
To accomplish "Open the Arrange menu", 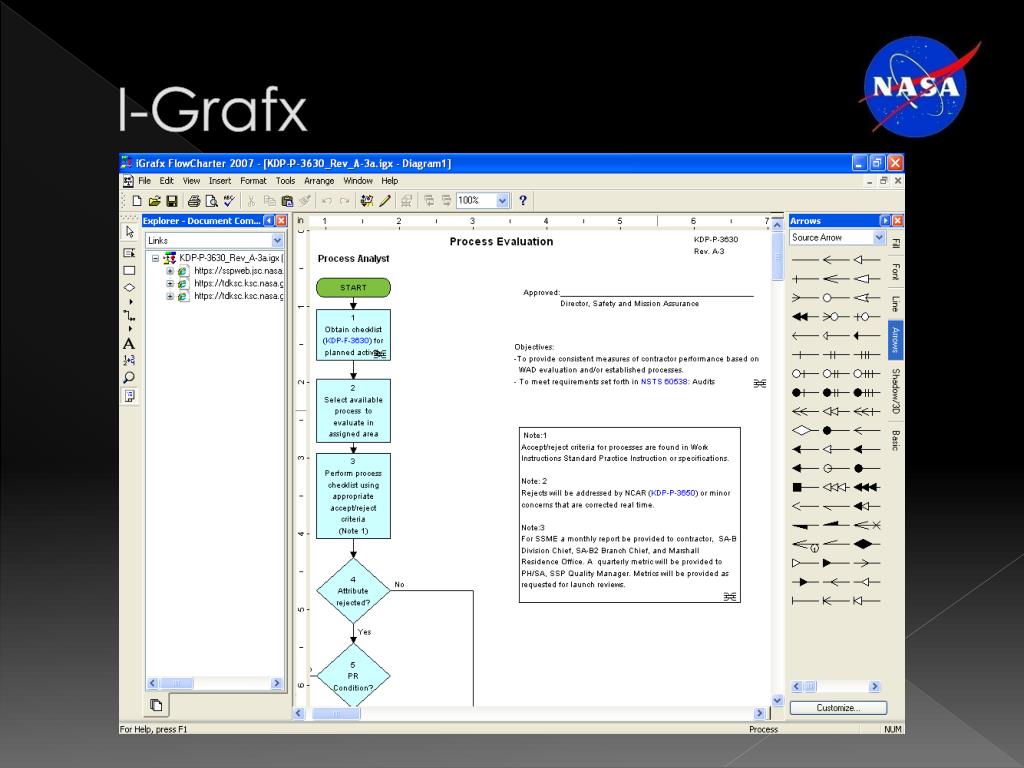I will pos(319,181).
